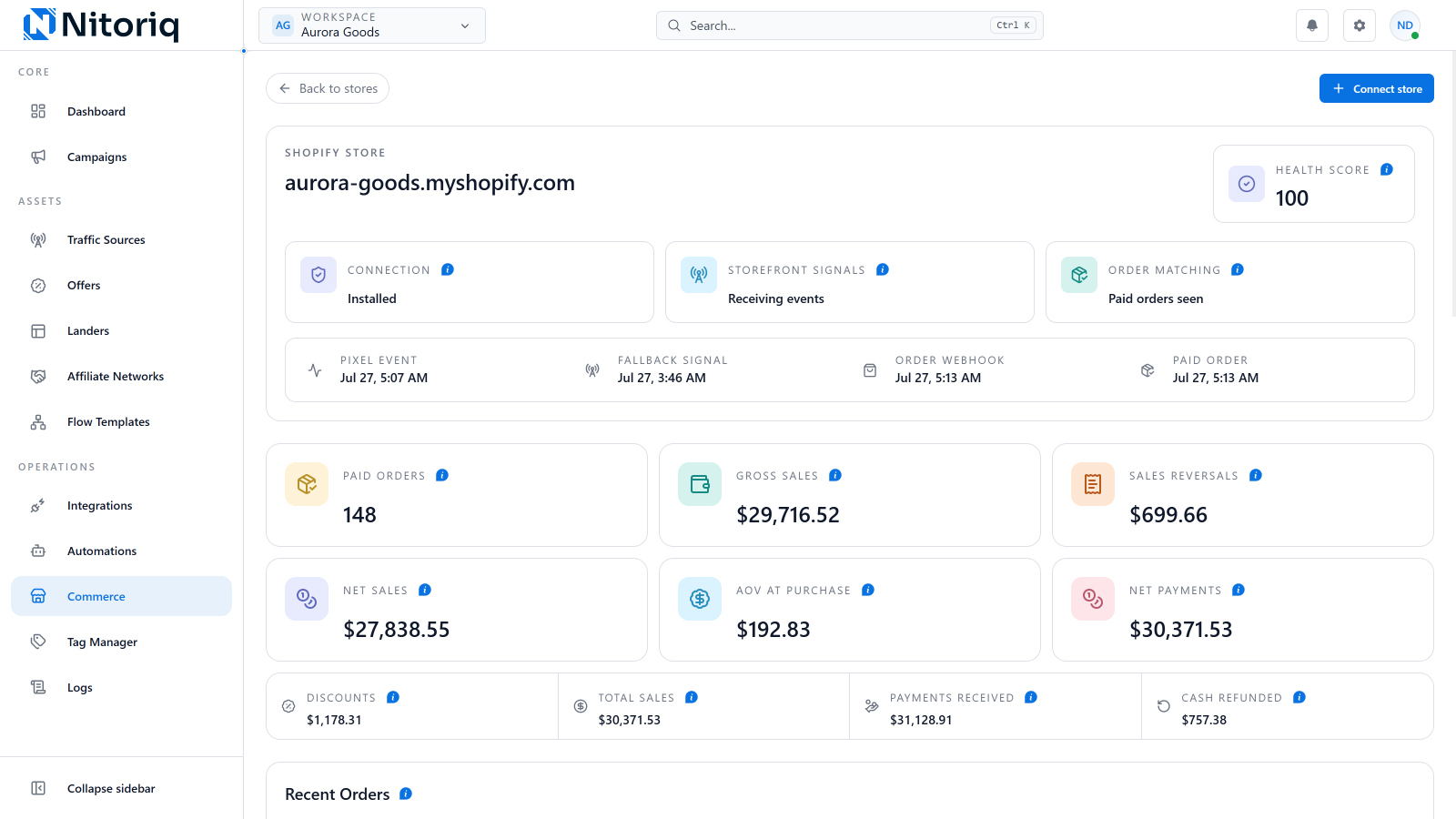Click the ND user avatar

point(1405,25)
